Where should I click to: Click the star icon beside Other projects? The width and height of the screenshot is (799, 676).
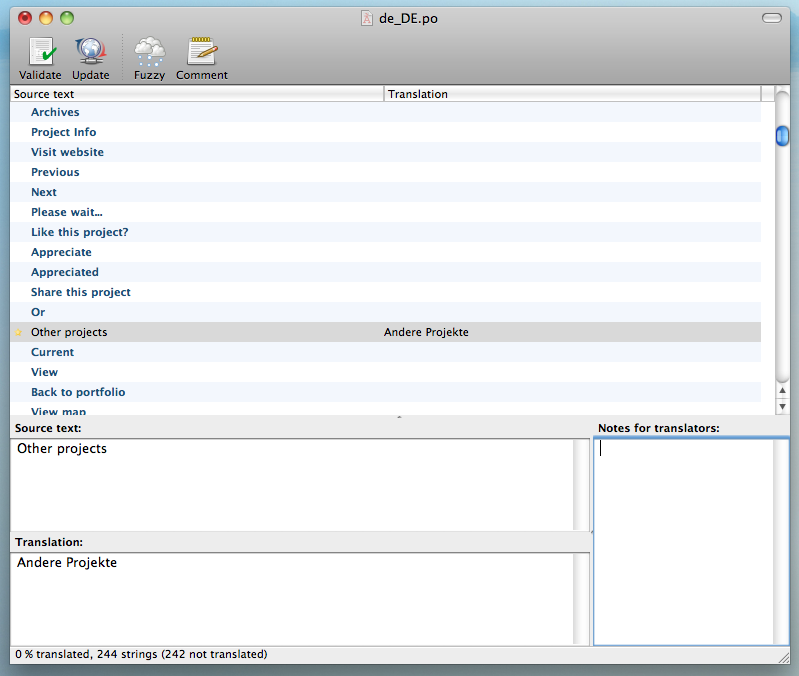[x=18, y=332]
